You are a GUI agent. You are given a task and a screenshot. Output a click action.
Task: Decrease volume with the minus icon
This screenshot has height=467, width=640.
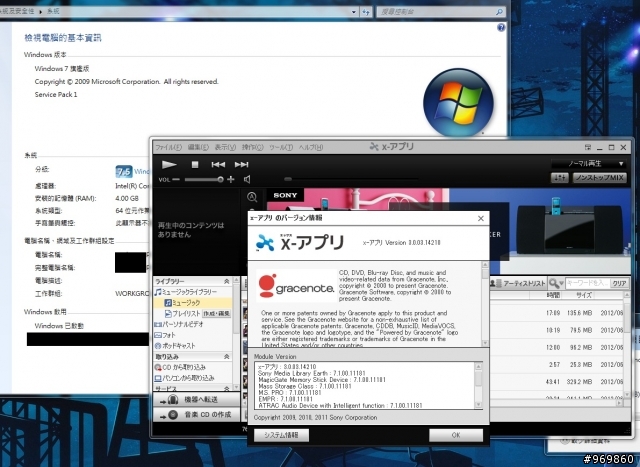click(176, 179)
